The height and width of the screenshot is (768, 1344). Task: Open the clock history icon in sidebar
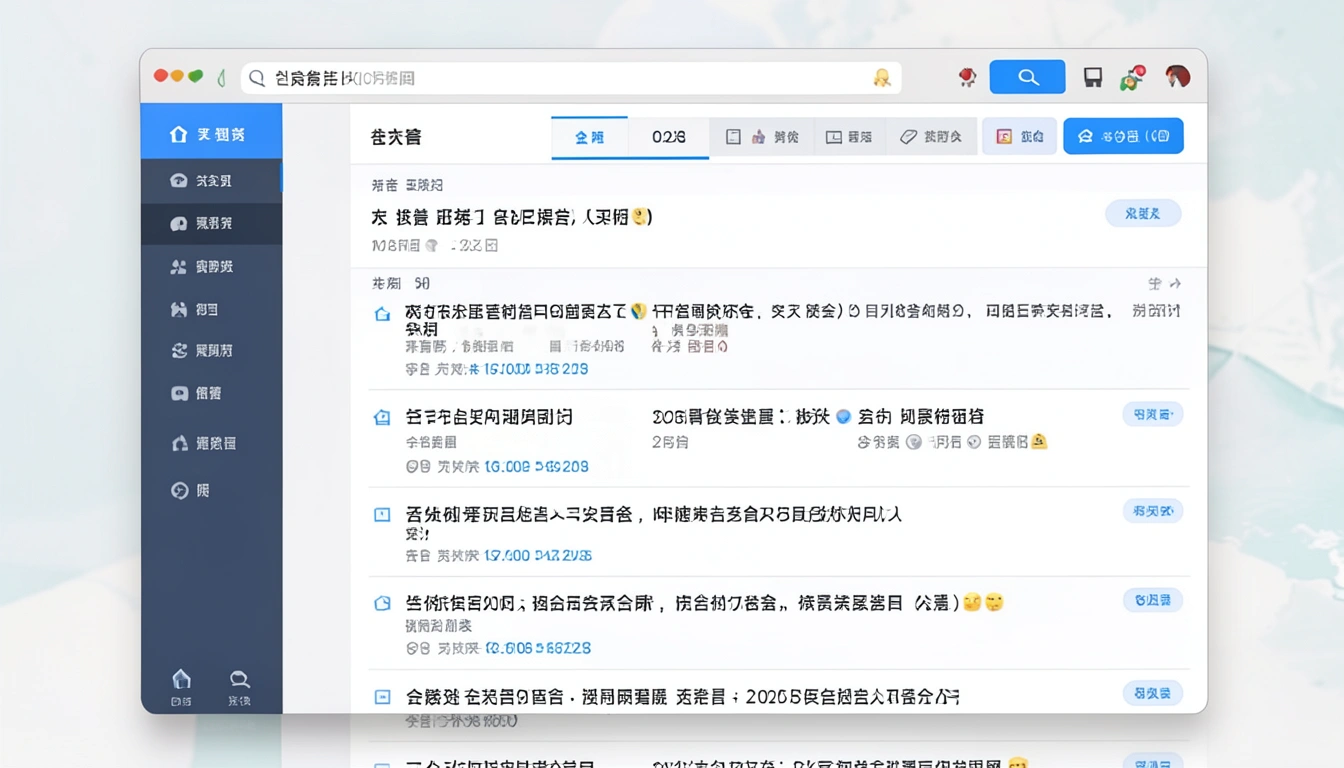coord(180,491)
